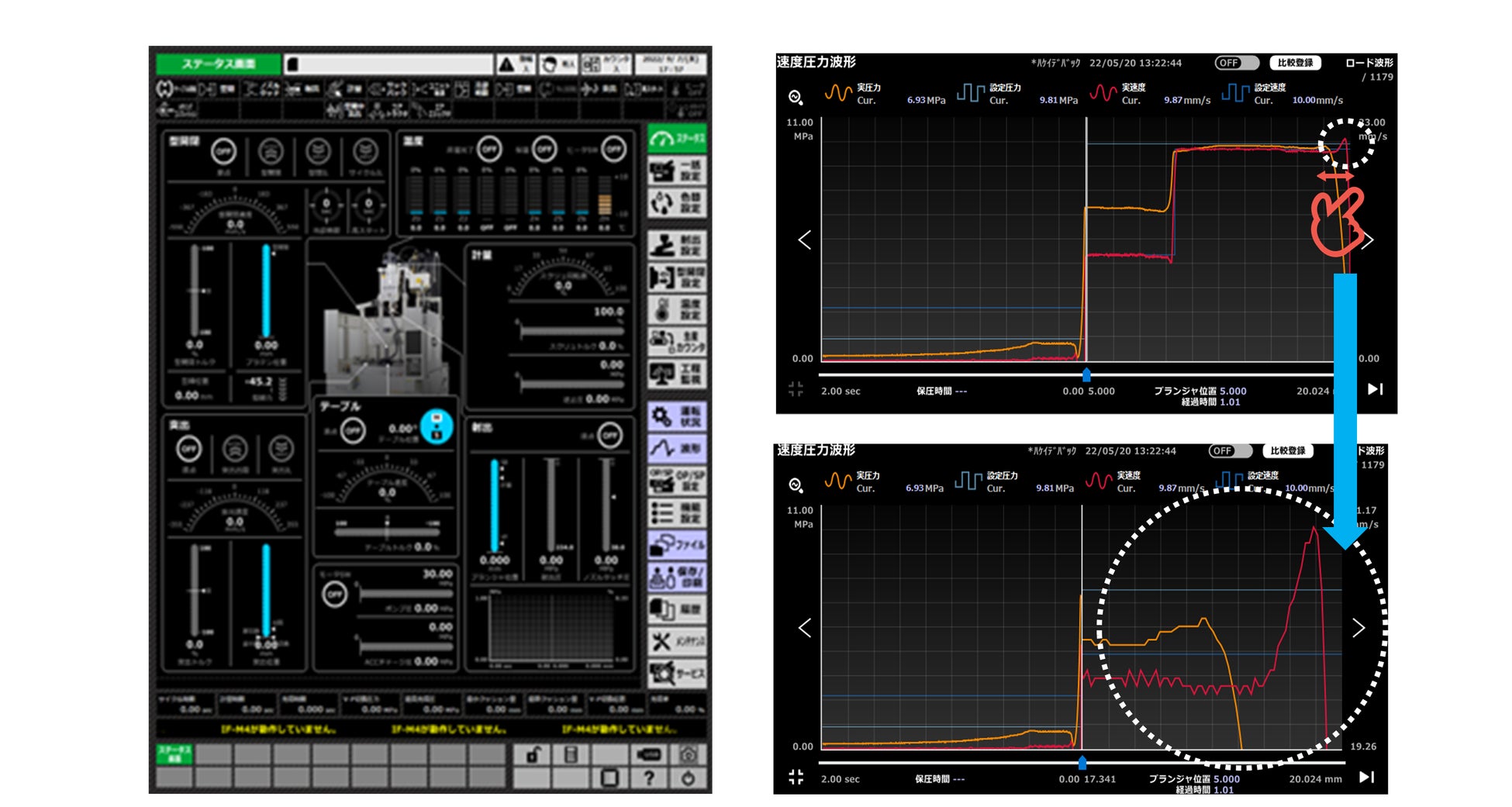Select the green ステータス tab in sidebar
This screenshot has height=807, width=1512.
coord(676,139)
